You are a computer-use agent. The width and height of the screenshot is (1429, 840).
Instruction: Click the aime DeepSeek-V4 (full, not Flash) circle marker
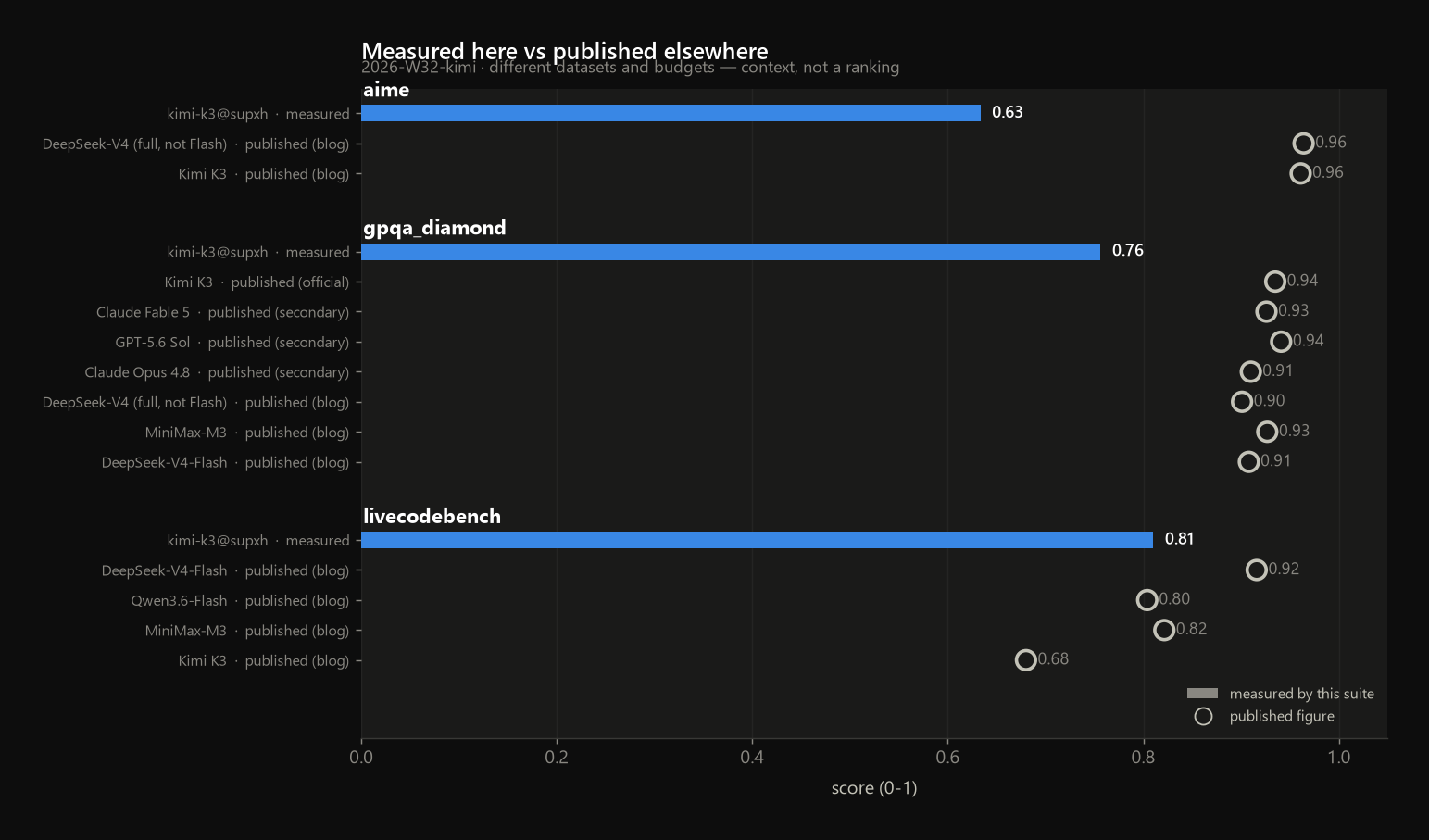1303,143
